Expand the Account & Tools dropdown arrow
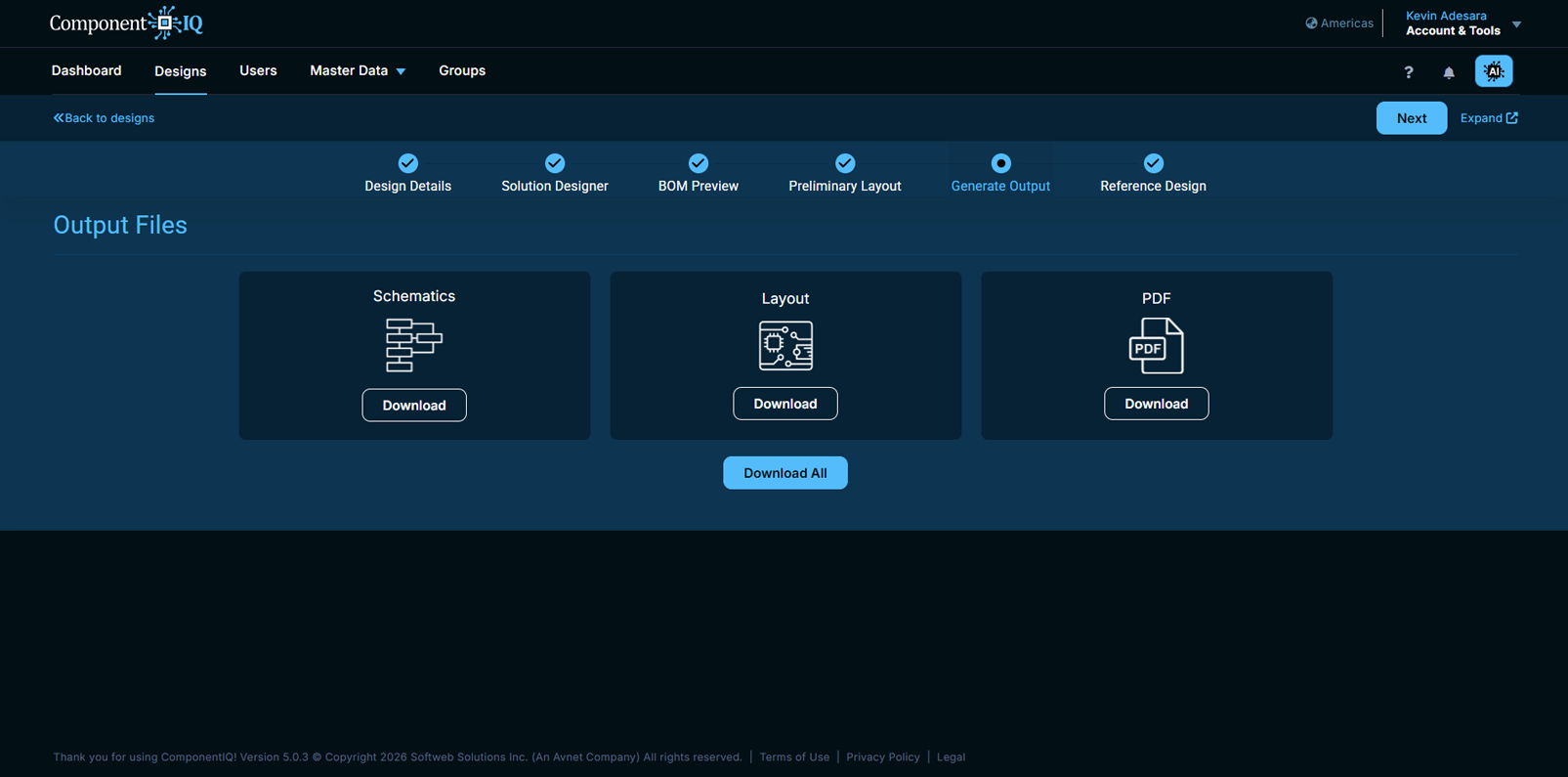This screenshot has height=777, width=1568. tap(1516, 24)
